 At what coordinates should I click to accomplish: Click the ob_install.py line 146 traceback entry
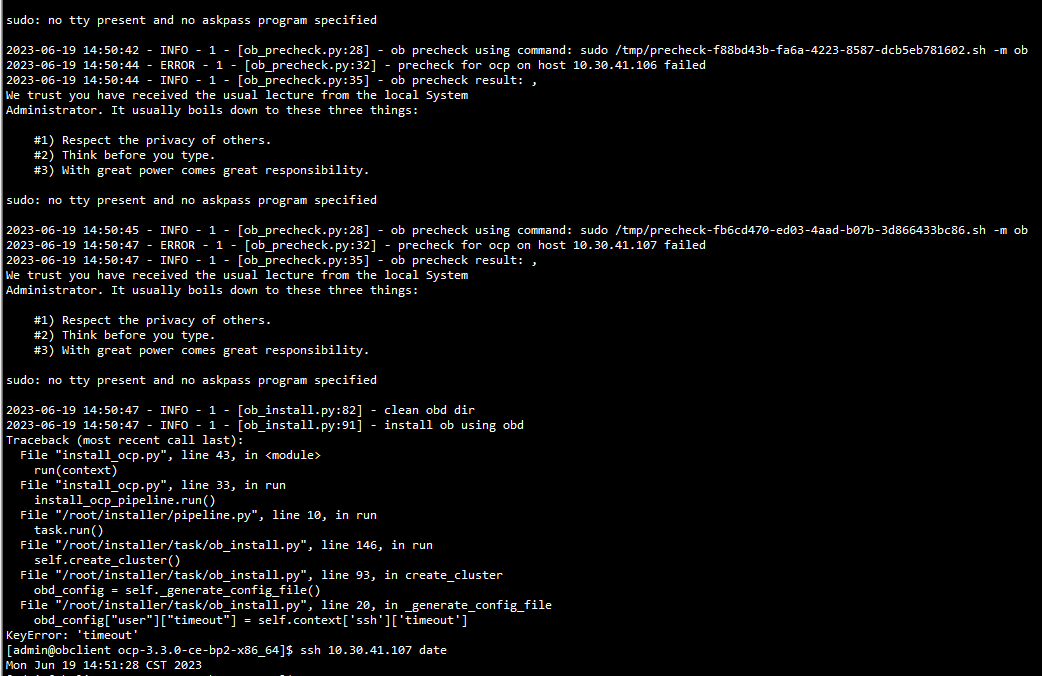(x=226, y=545)
